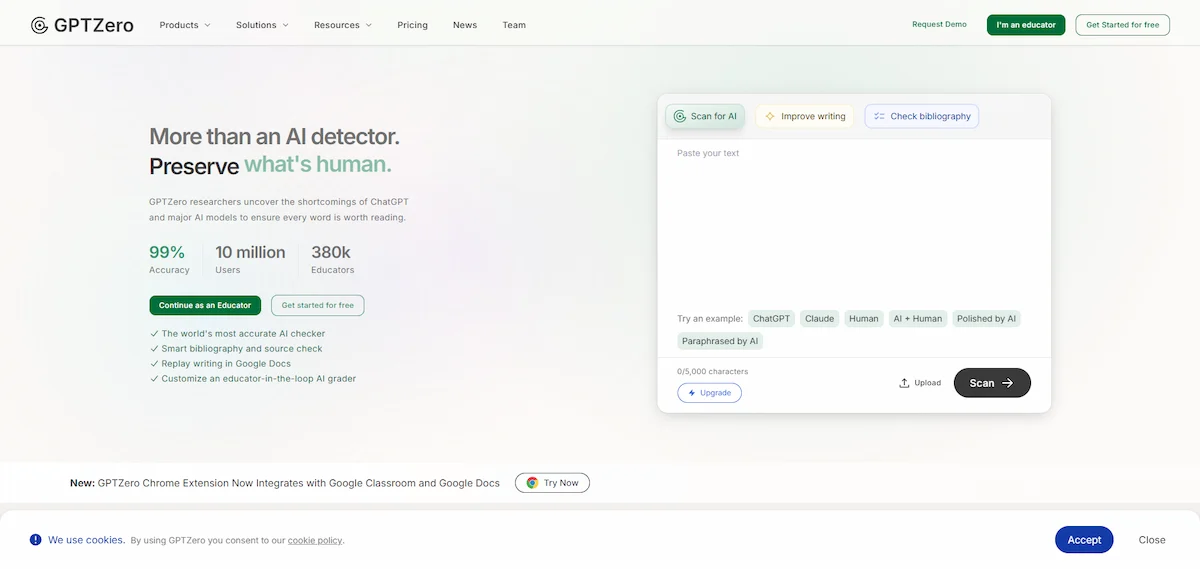
Task: Click Continue as an Educator button
Action: [205, 305]
